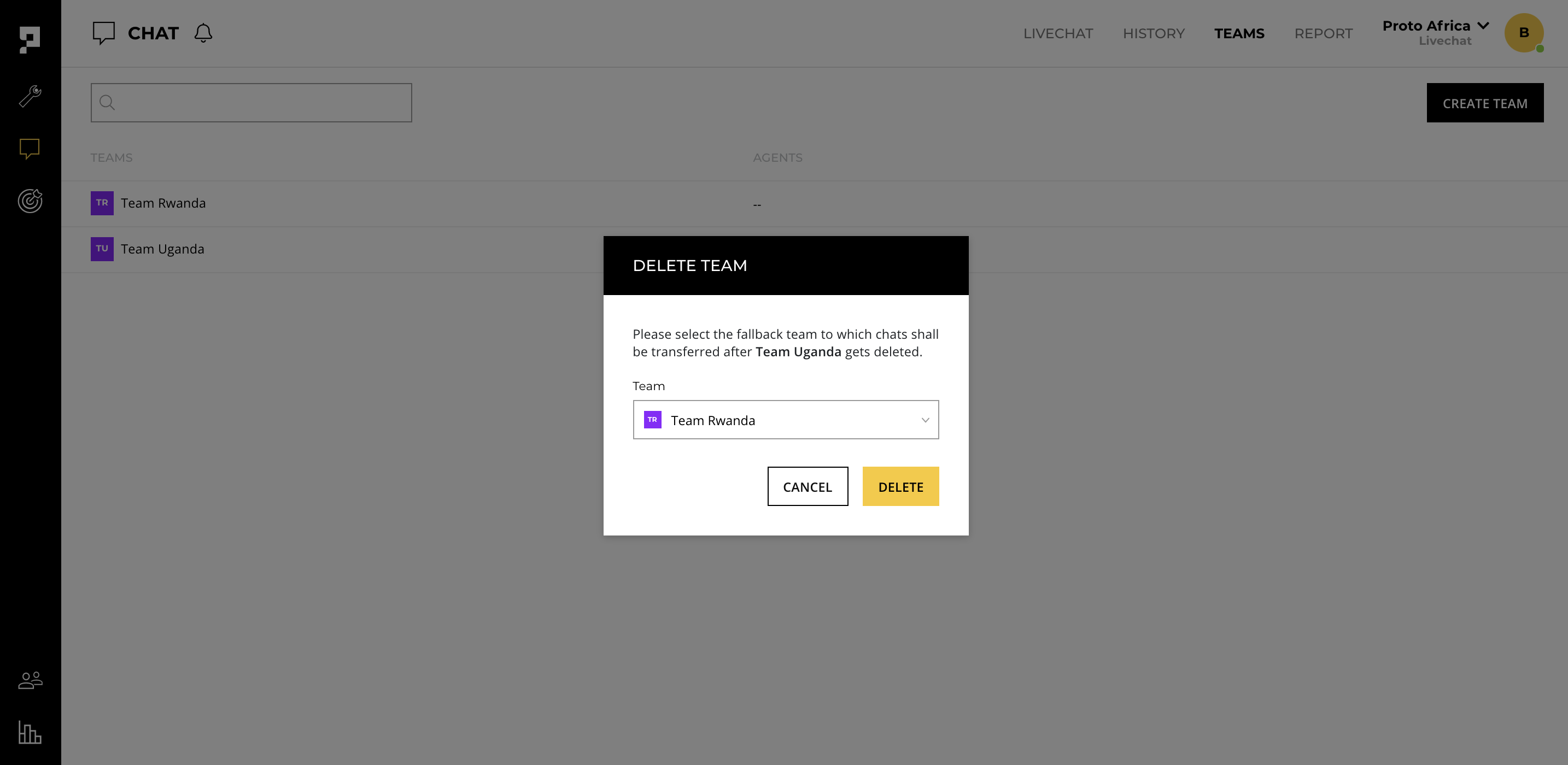Expand the fallback Team dropdown
Image resolution: width=1568 pixels, height=765 pixels.
(785, 420)
